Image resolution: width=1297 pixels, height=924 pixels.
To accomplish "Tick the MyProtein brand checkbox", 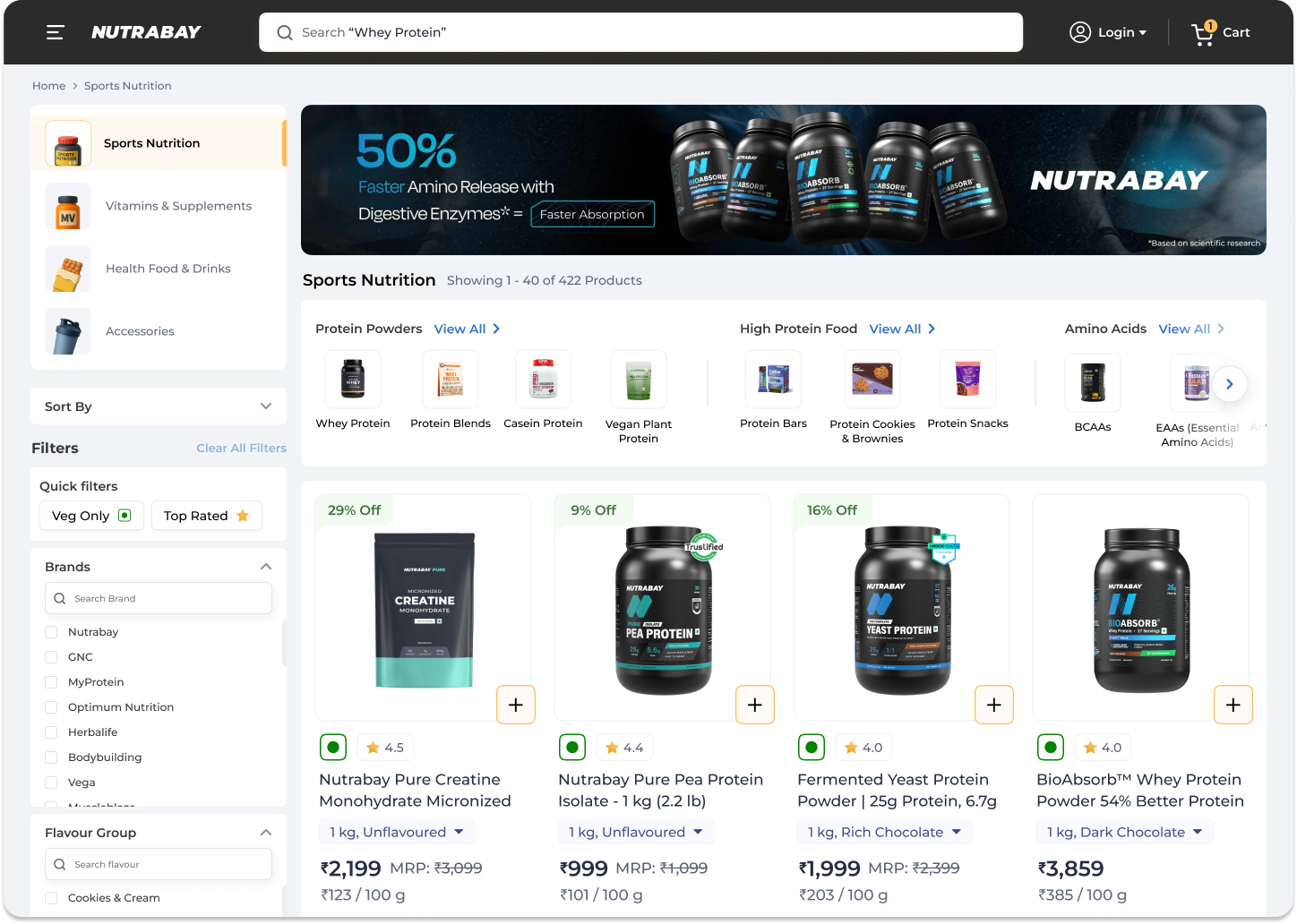I will [x=51, y=682].
